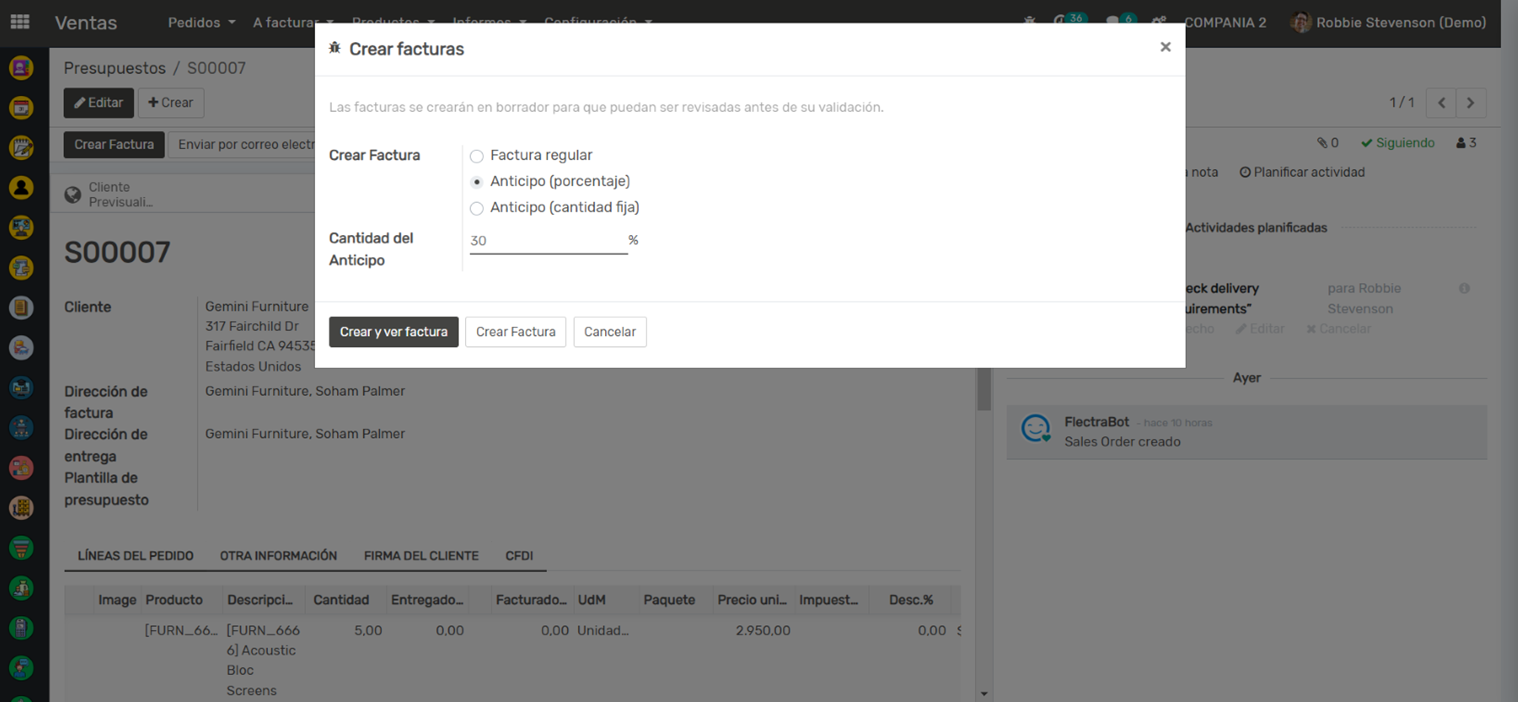This screenshot has width=1518, height=702.
Task: Select the Anticipo (porcentaje) radio option
Action: pos(477,182)
